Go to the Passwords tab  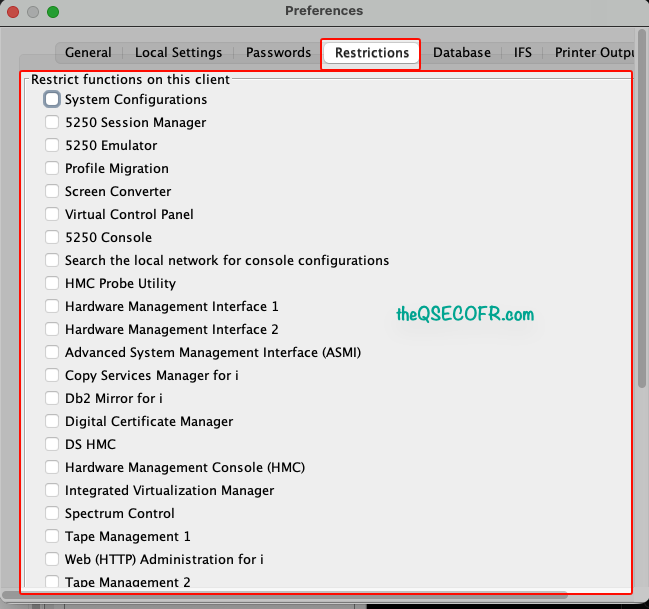click(278, 53)
